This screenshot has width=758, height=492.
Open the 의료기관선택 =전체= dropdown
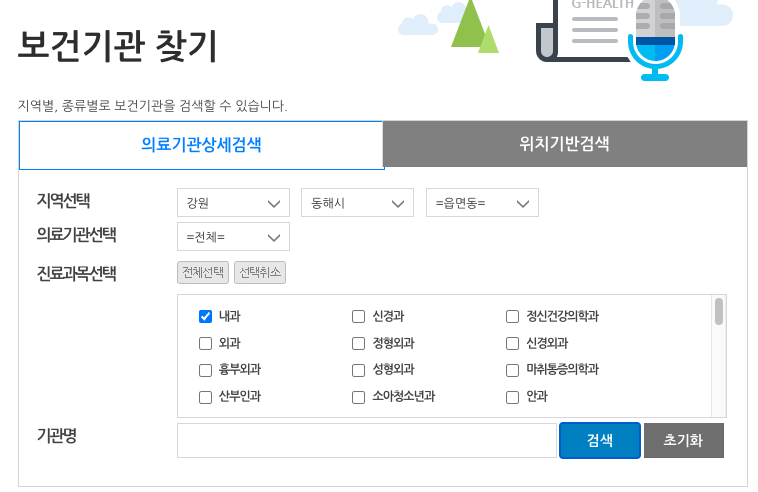pyautogui.click(x=233, y=236)
